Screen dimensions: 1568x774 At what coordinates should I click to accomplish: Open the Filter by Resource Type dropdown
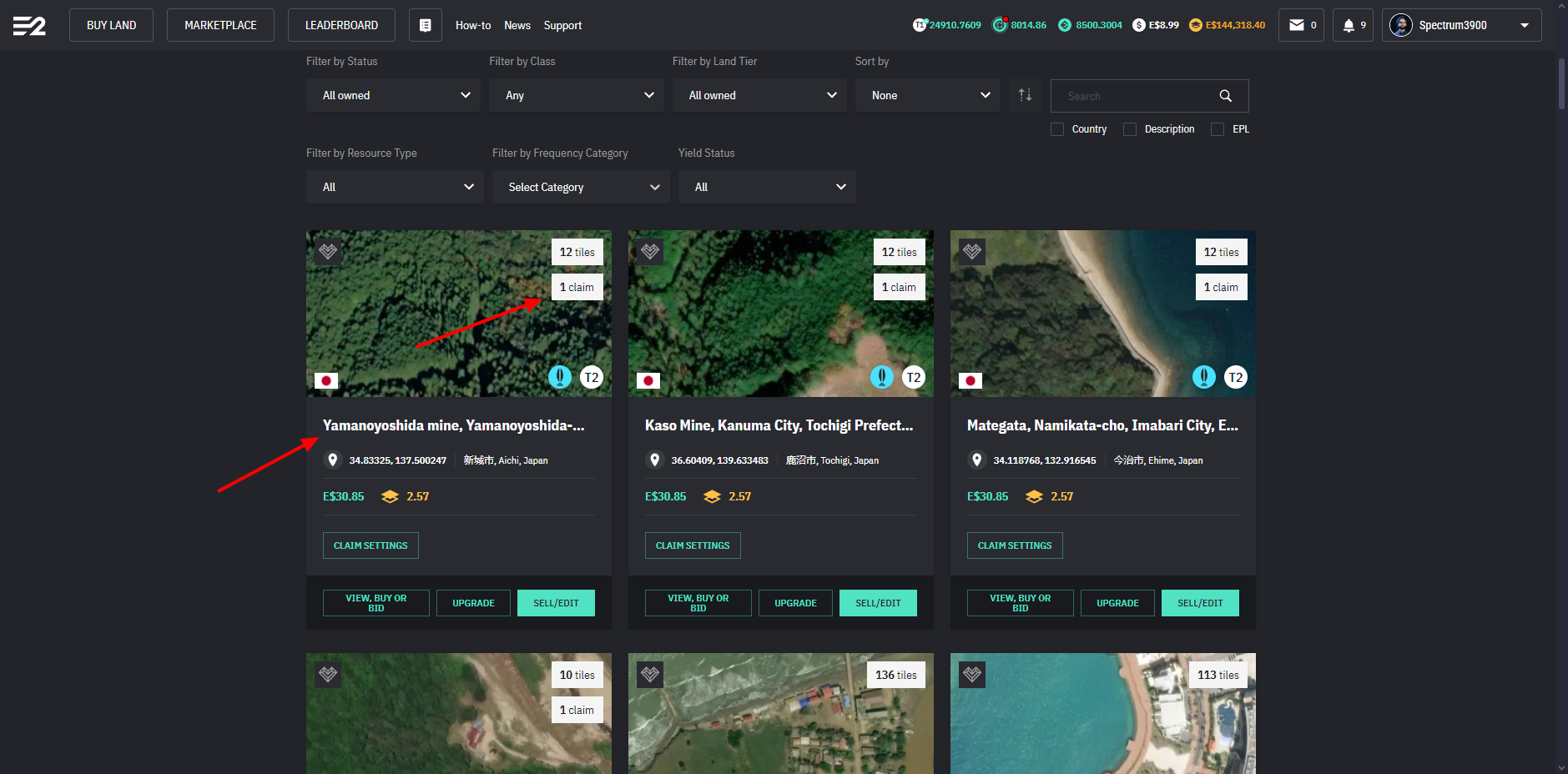395,187
